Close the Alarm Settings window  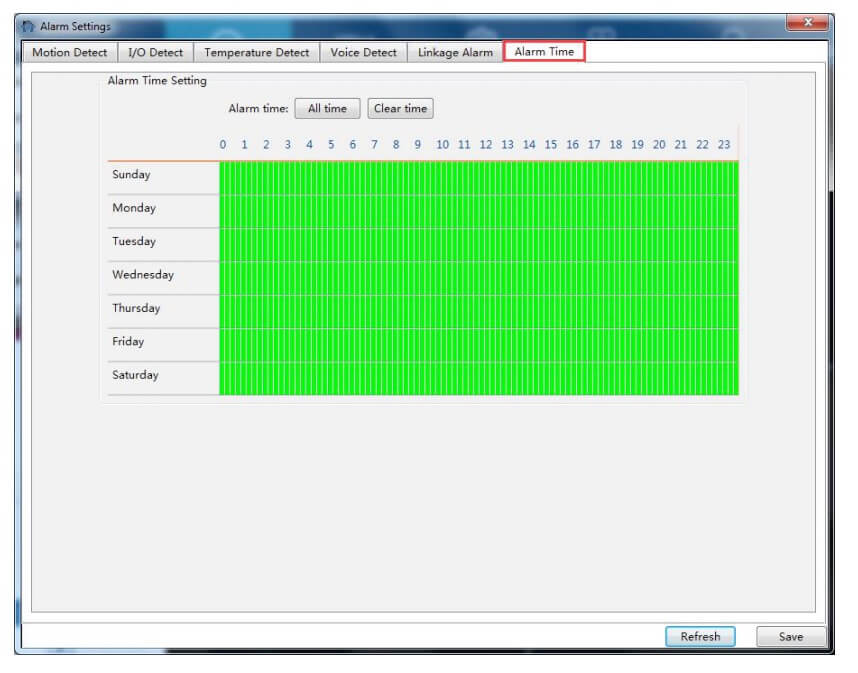(x=807, y=22)
